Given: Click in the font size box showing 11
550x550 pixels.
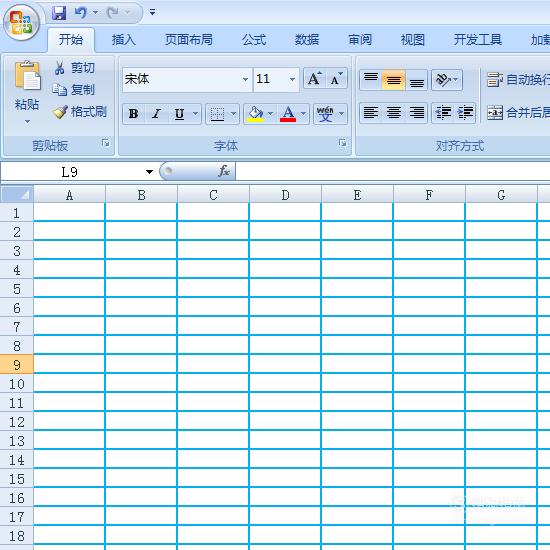Looking at the screenshot, I should click(x=271, y=79).
